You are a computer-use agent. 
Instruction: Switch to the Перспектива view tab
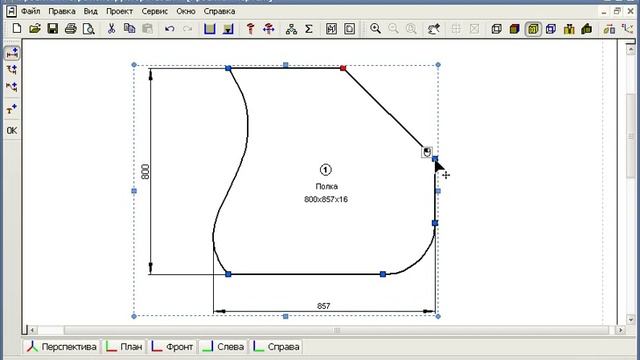point(61,347)
